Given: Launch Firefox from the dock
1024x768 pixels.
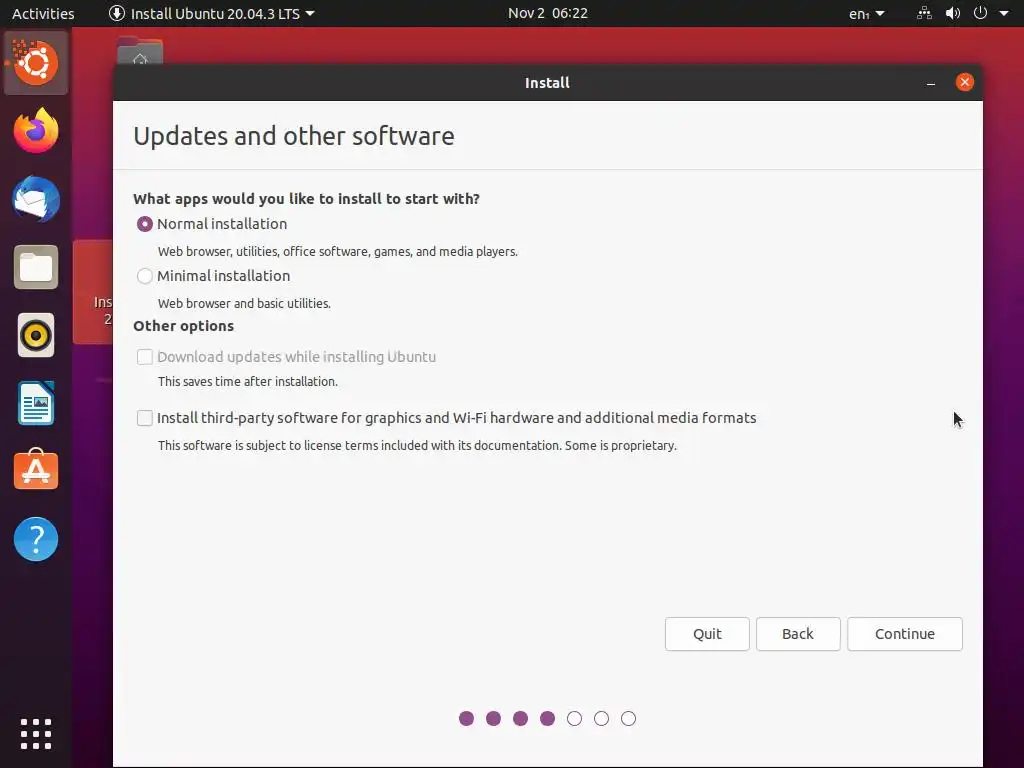Looking at the screenshot, I should 36,131.
